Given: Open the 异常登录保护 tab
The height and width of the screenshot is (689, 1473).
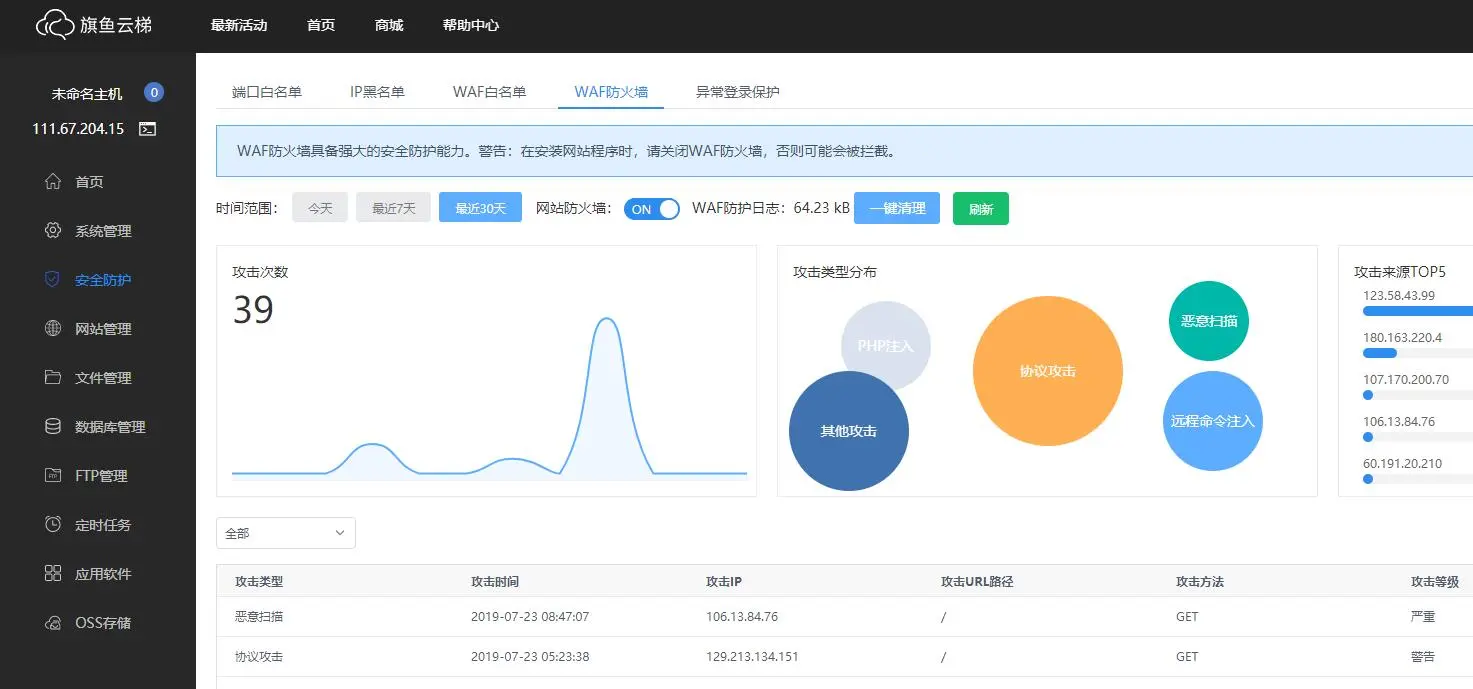Looking at the screenshot, I should (738, 92).
